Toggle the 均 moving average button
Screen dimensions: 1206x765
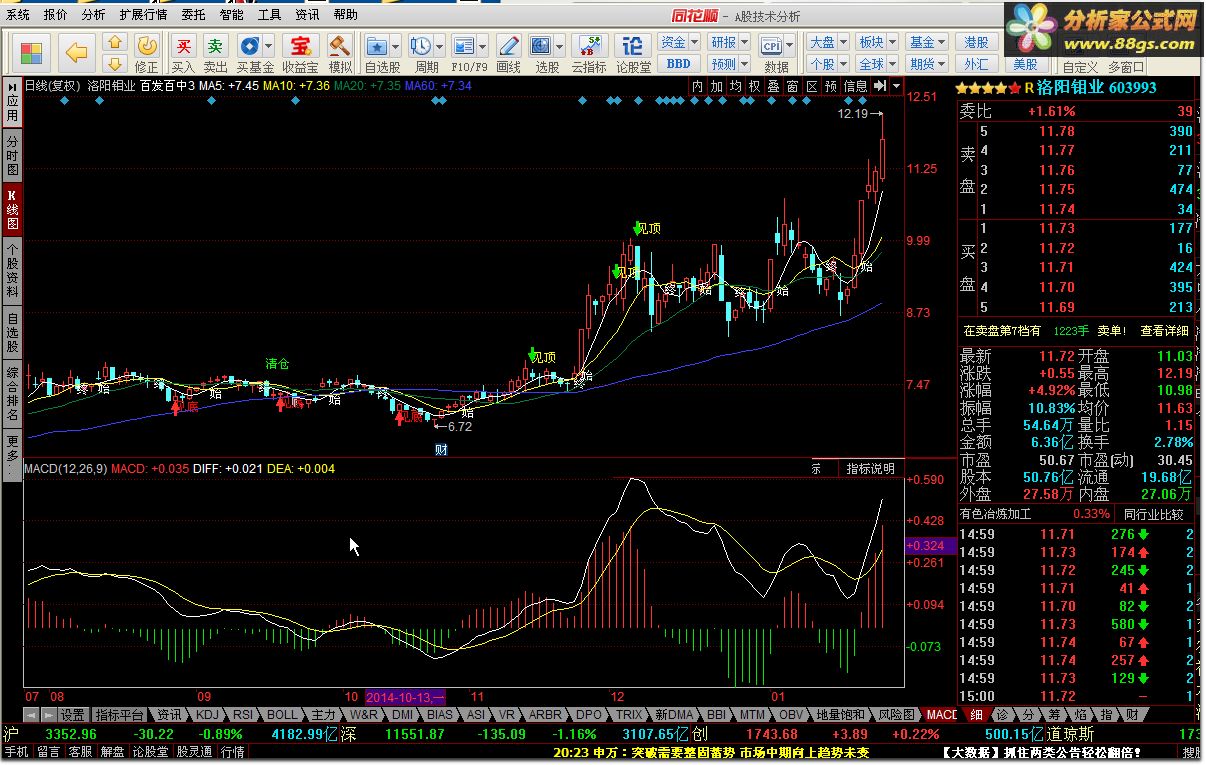coord(736,86)
